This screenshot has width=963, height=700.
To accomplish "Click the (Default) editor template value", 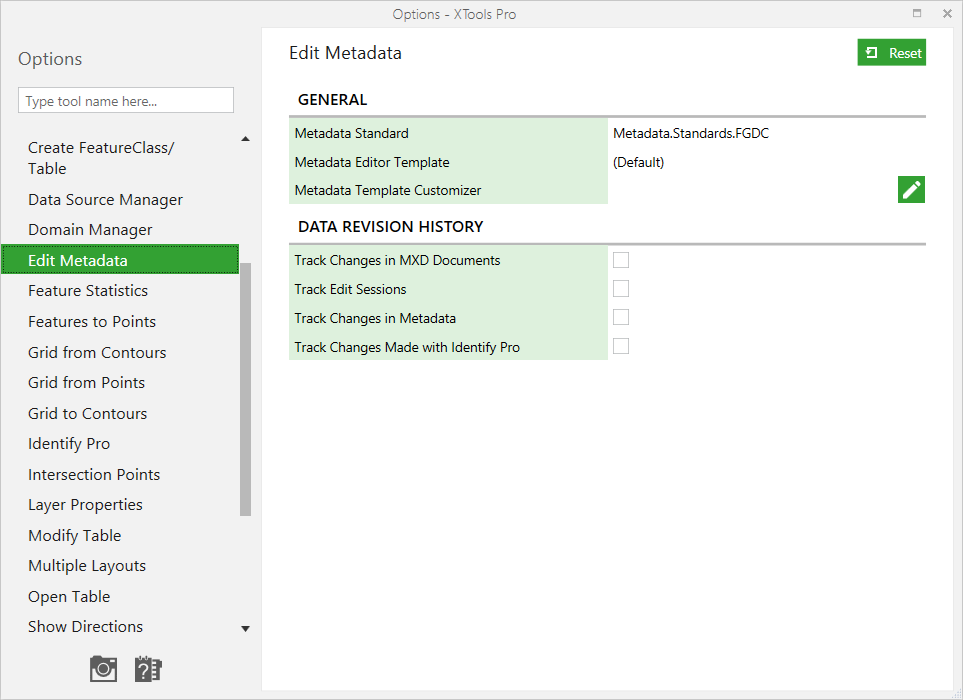I will [x=638, y=162].
